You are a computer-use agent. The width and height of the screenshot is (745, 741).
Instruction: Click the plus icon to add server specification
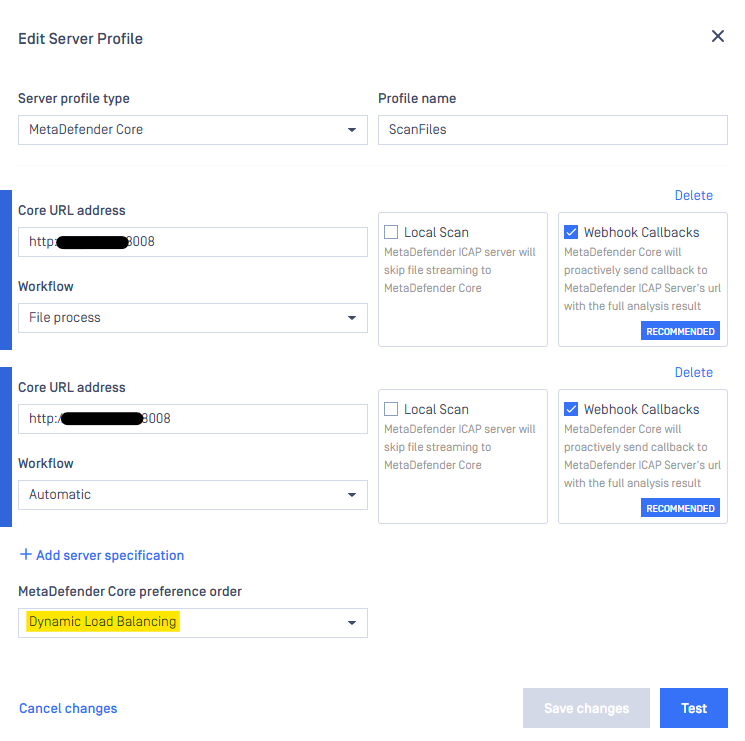click(25, 555)
